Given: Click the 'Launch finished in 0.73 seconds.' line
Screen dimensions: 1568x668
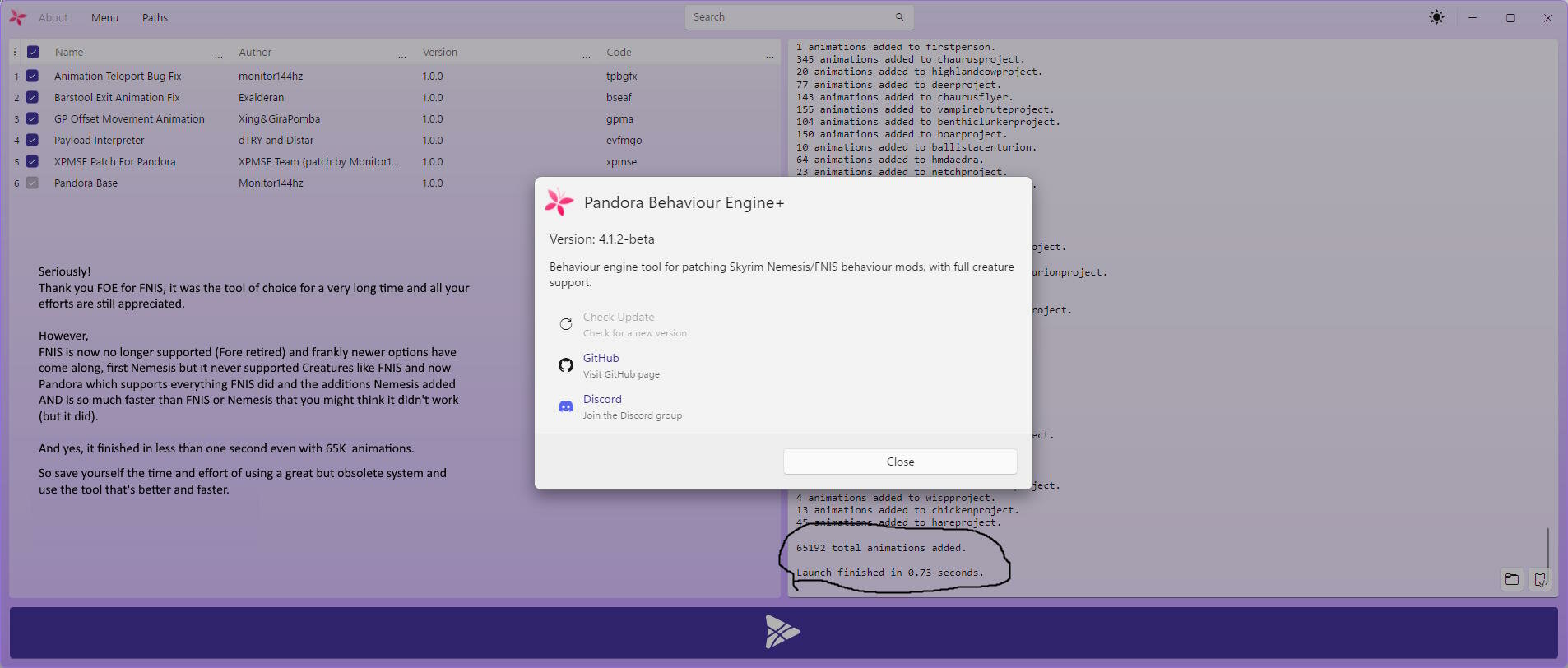Looking at the screenshot, I should point(889,573).
